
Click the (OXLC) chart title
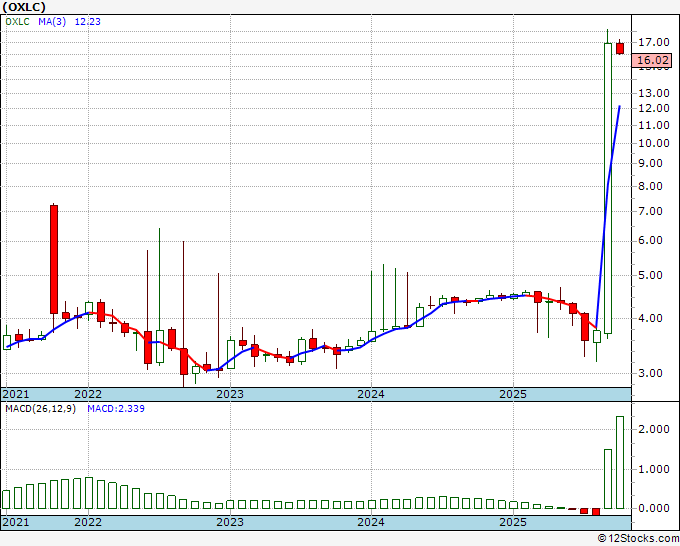24,7
